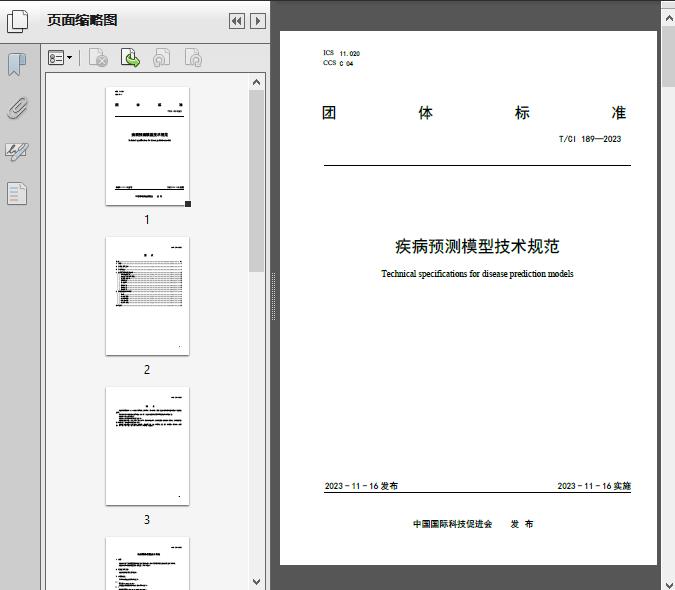Click the '2023-11-16 实施' date

click(594, 486)
